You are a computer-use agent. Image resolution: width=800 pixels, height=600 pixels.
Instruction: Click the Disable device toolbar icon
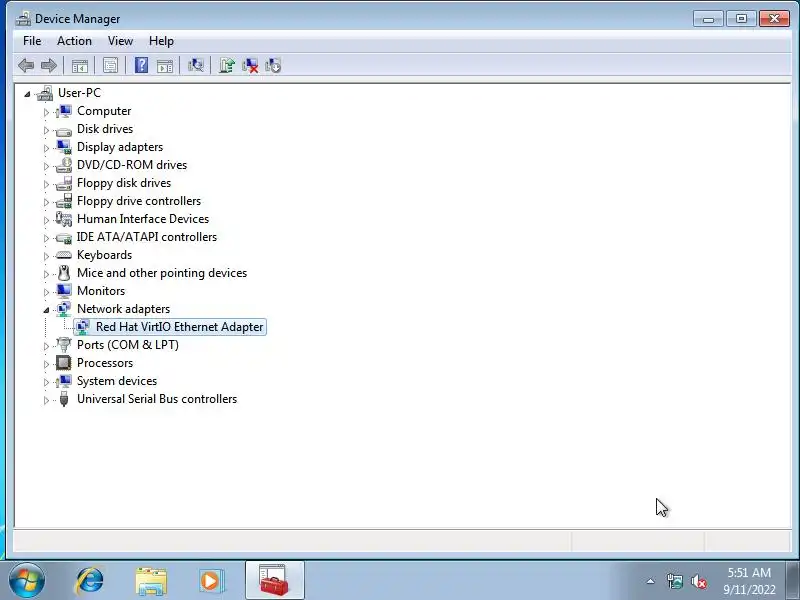click(x=273, y=65)
